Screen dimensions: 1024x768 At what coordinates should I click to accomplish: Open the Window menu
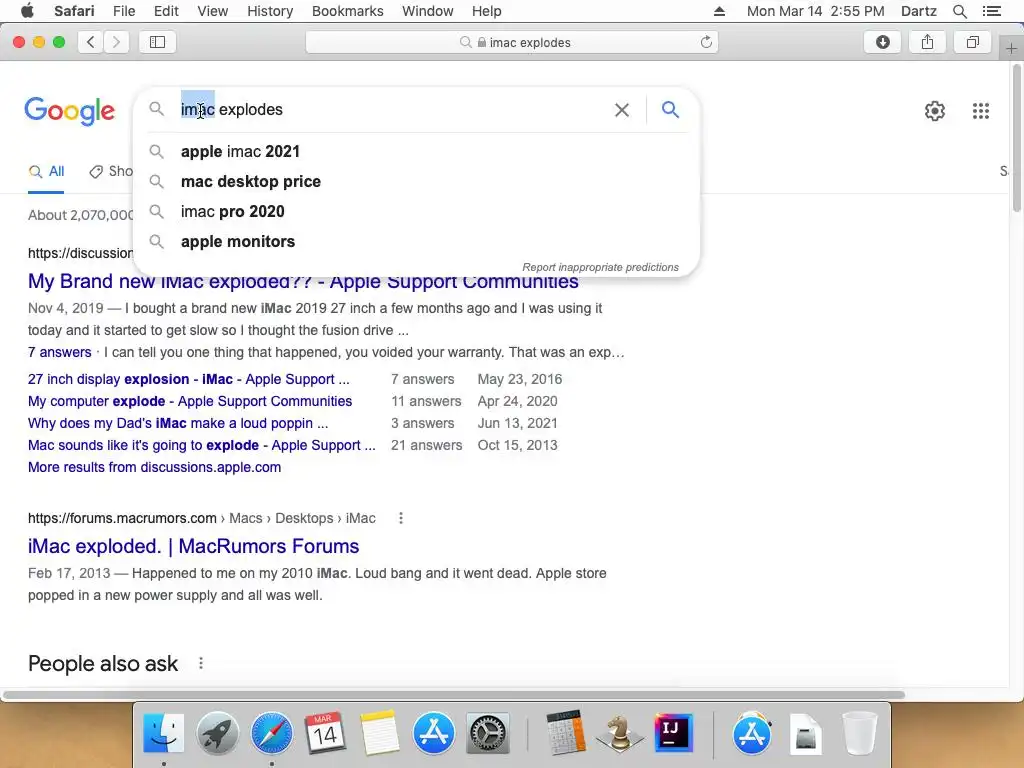(428, 11)
